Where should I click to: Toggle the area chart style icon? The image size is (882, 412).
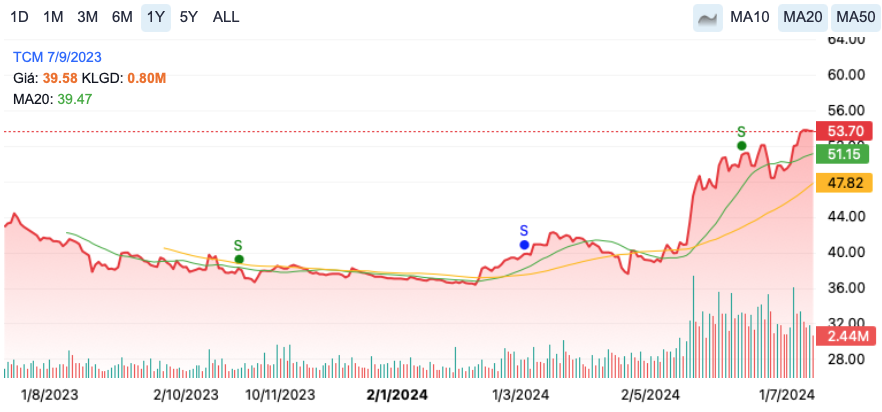pos(708,17)
